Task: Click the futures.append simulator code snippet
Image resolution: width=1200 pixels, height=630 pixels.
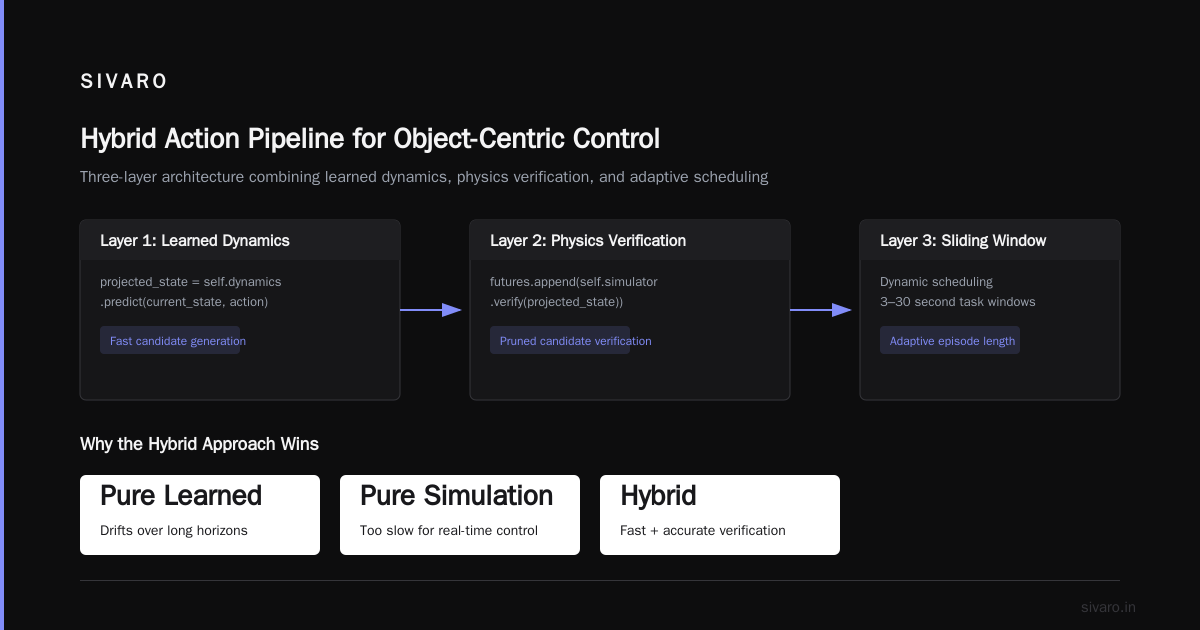Action: [x=574, y=291]
